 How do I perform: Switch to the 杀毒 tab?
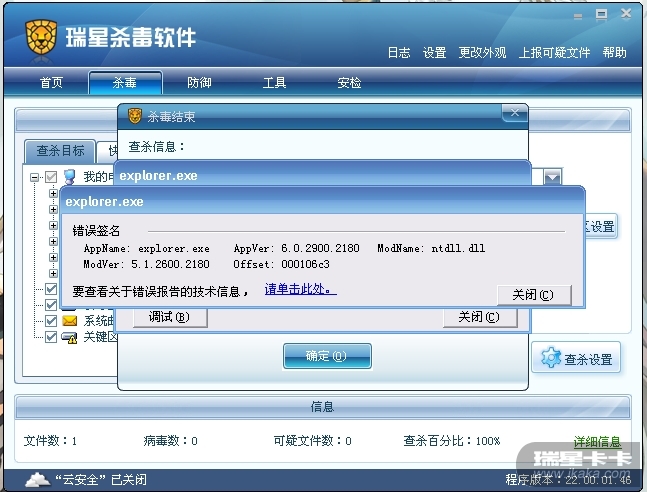(x=125, y=83)
